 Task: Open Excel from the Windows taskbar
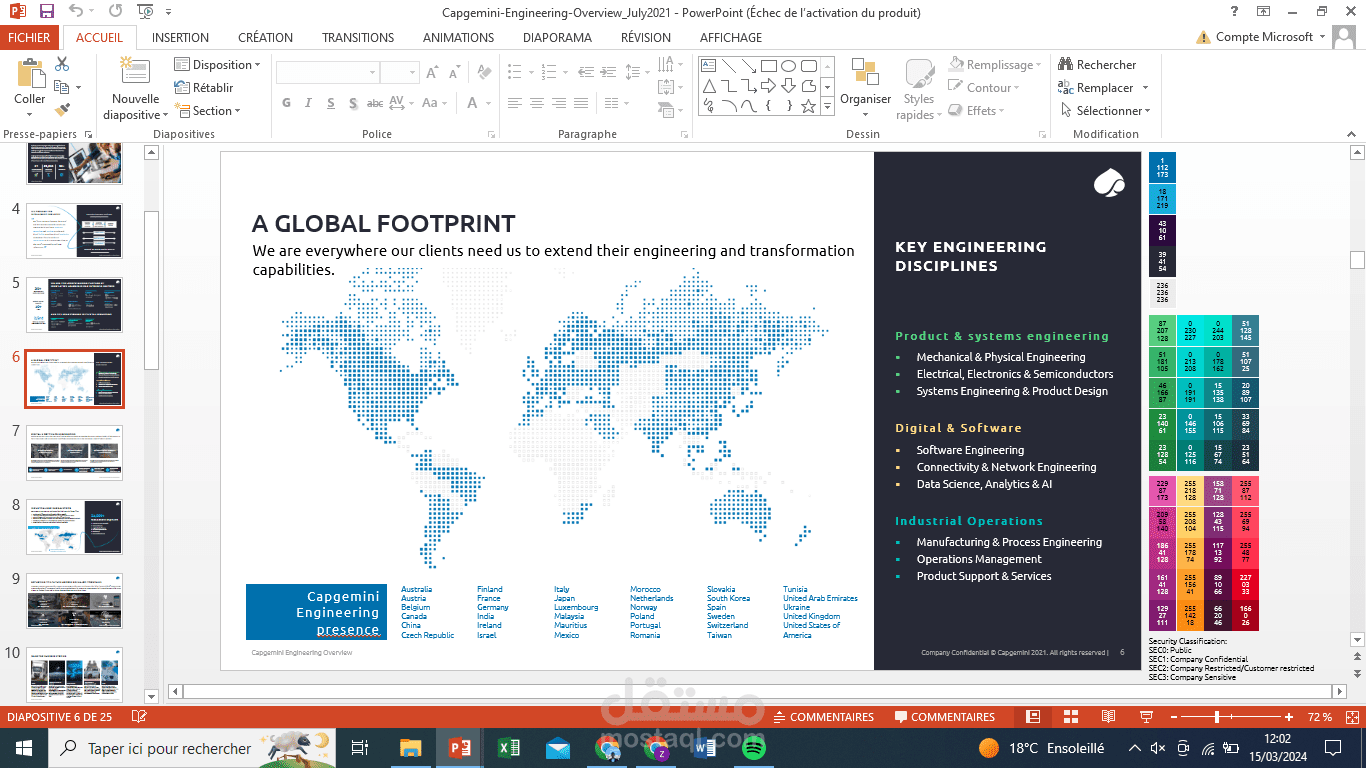509,748
